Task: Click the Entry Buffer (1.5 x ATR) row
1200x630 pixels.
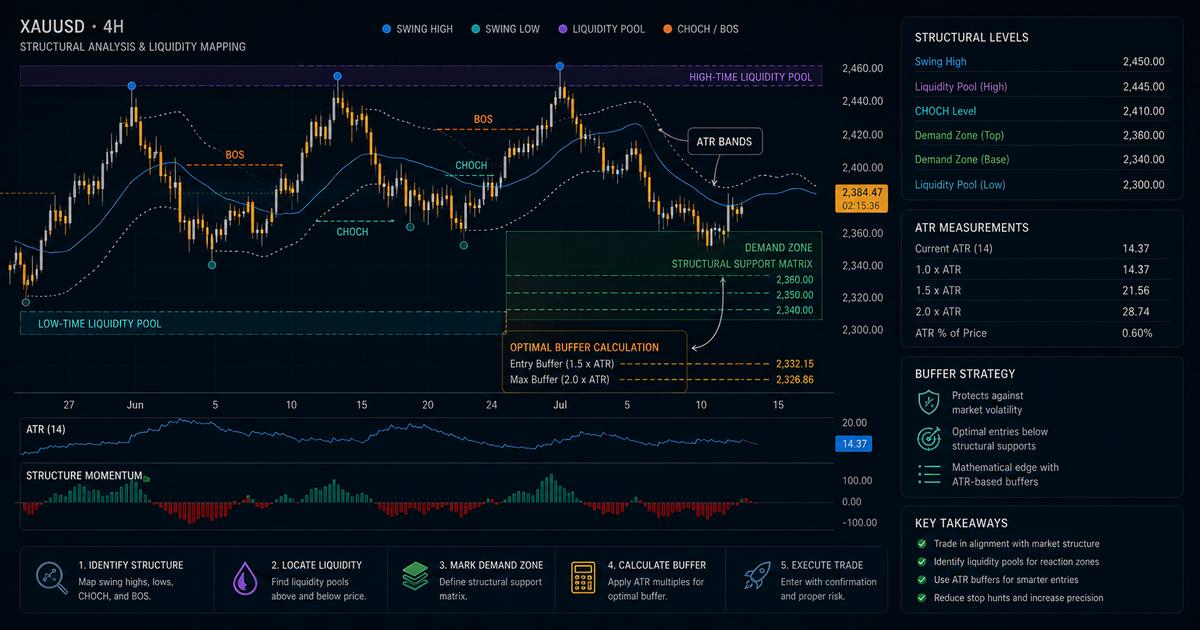Action: (661, 364)
